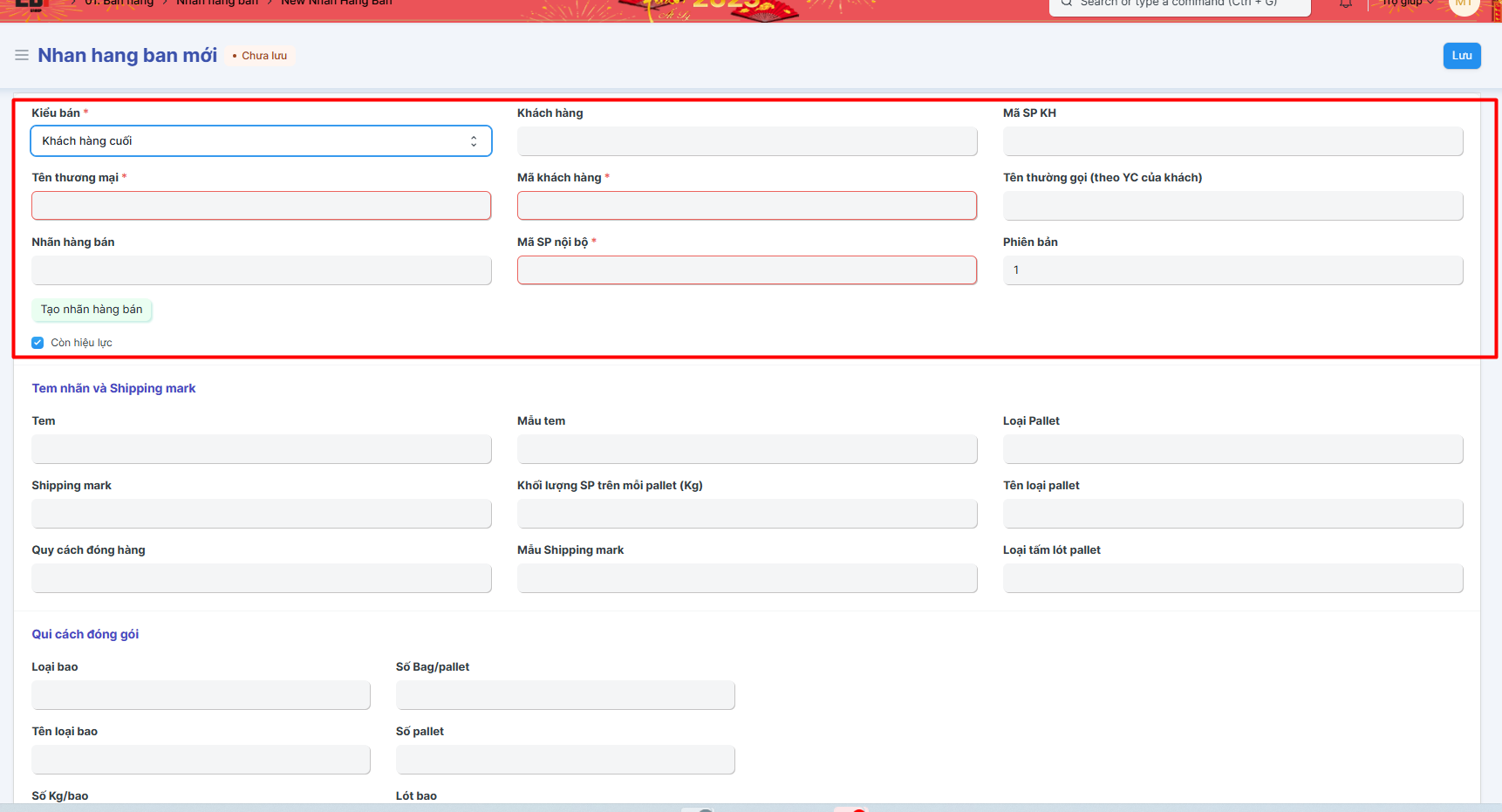Open the Kiểu bán dropdown
The height and width of the screenshot is (812, 1502).
261,141
